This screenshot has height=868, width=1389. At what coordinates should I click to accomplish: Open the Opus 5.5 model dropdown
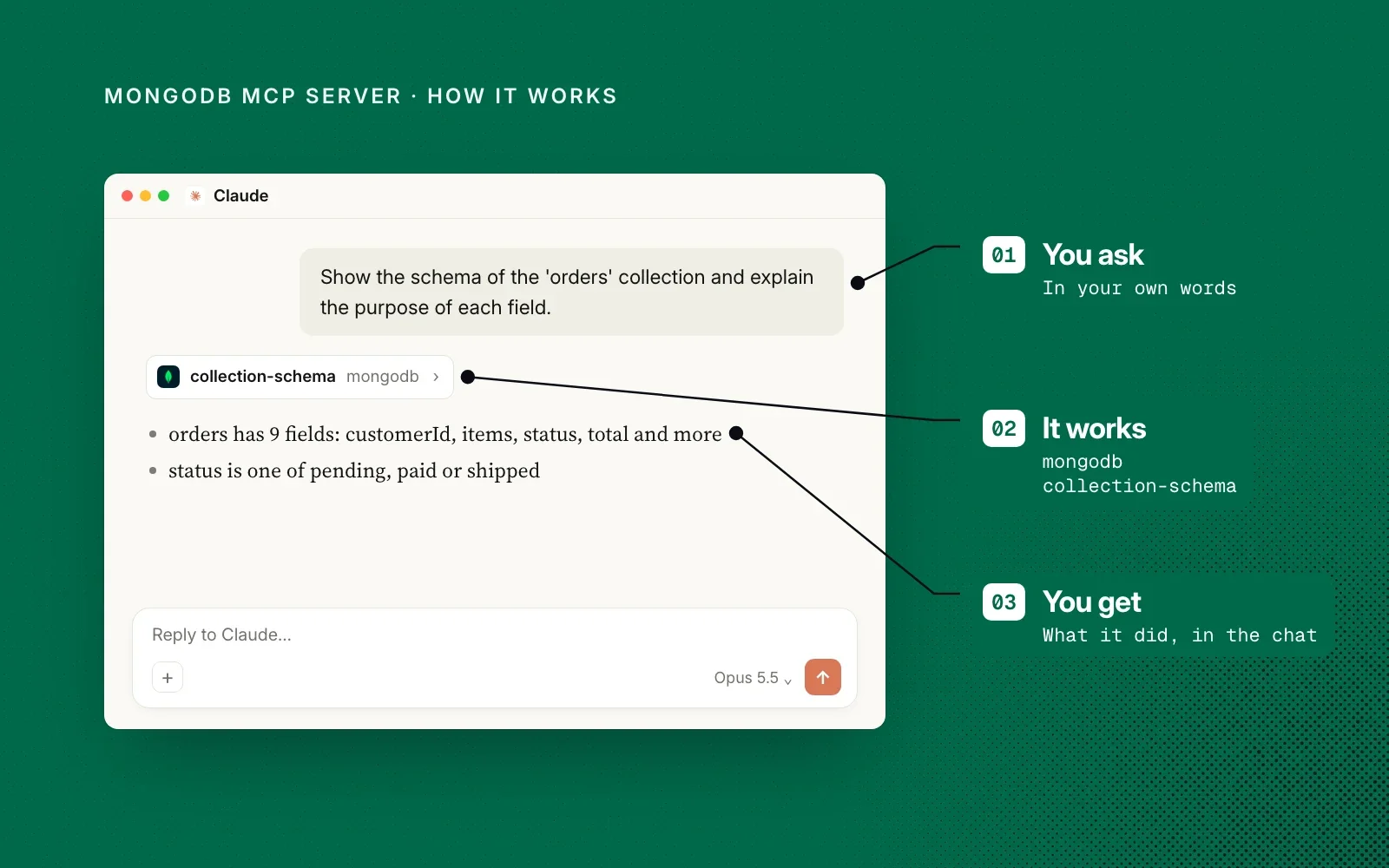click(753, 678)
